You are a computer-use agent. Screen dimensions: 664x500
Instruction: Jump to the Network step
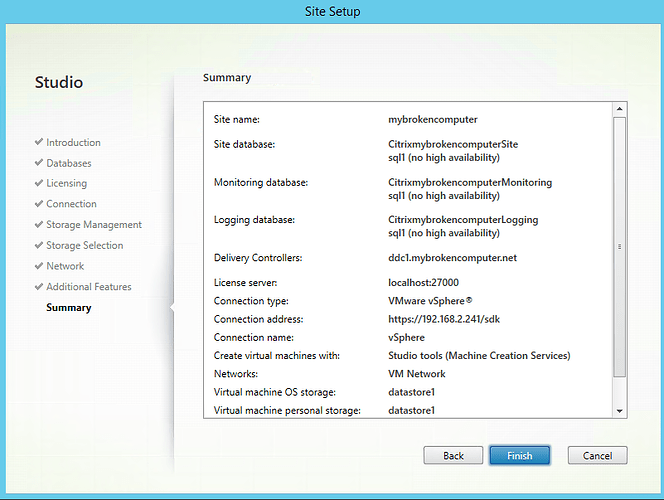pyautogui.click(x=64, y=266)
